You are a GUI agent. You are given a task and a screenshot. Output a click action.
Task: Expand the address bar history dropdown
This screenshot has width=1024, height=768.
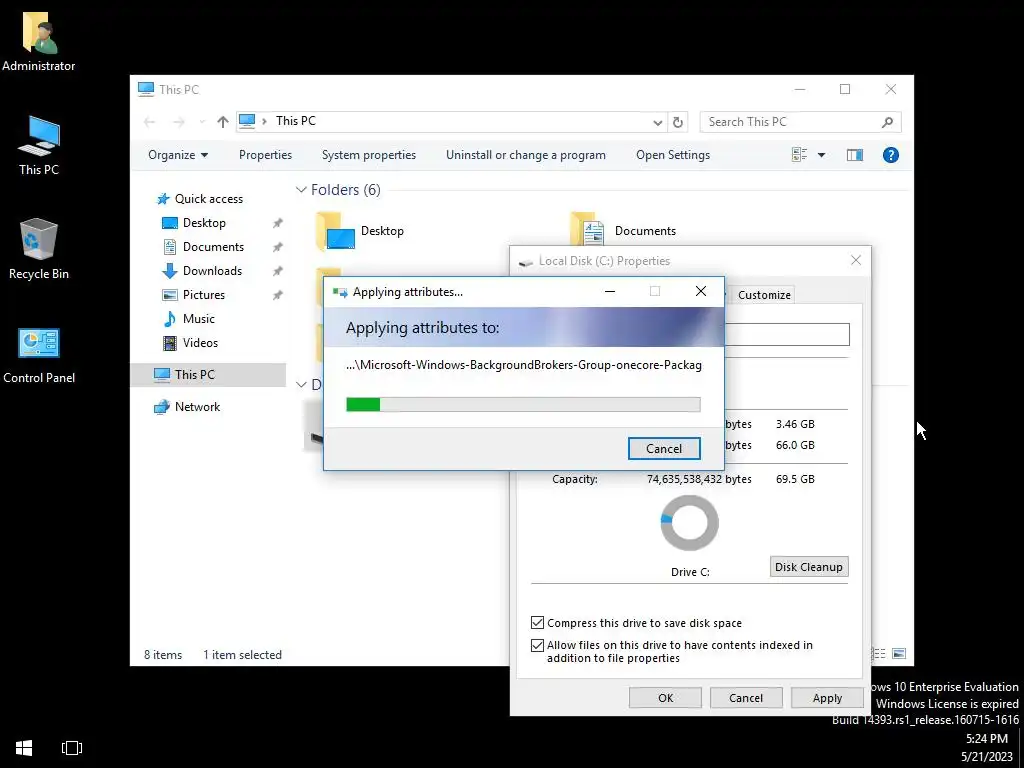tap(658, 122)
